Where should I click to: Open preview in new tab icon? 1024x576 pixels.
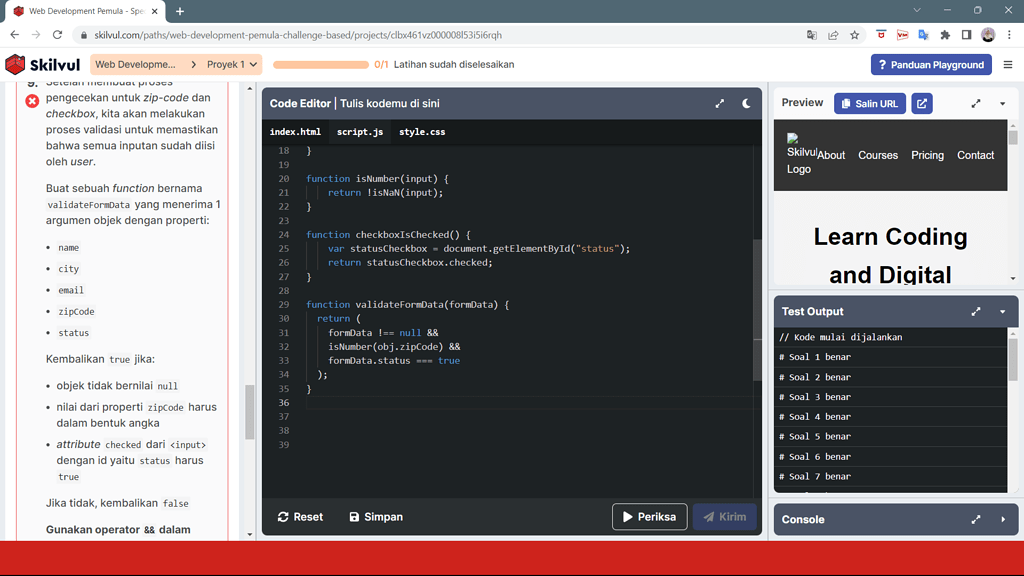(922, 103)
